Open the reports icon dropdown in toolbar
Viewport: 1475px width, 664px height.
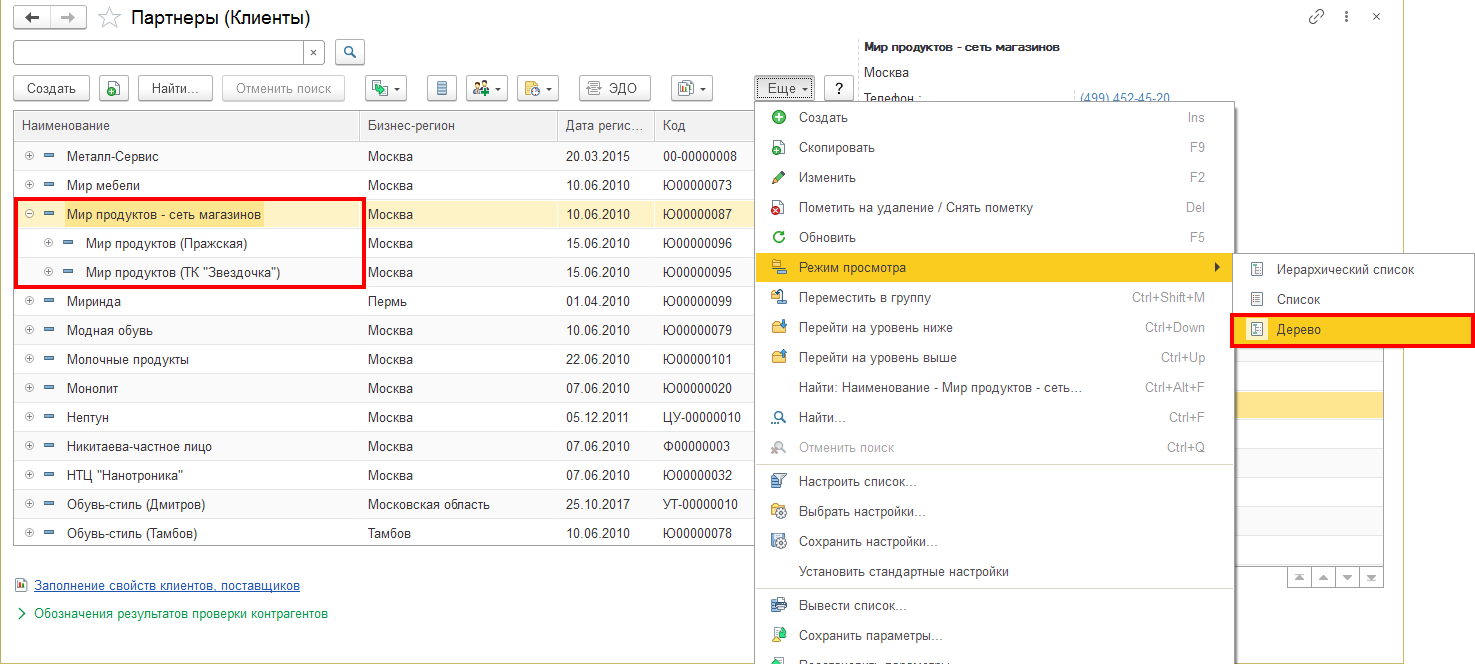(x=691, y=89)
